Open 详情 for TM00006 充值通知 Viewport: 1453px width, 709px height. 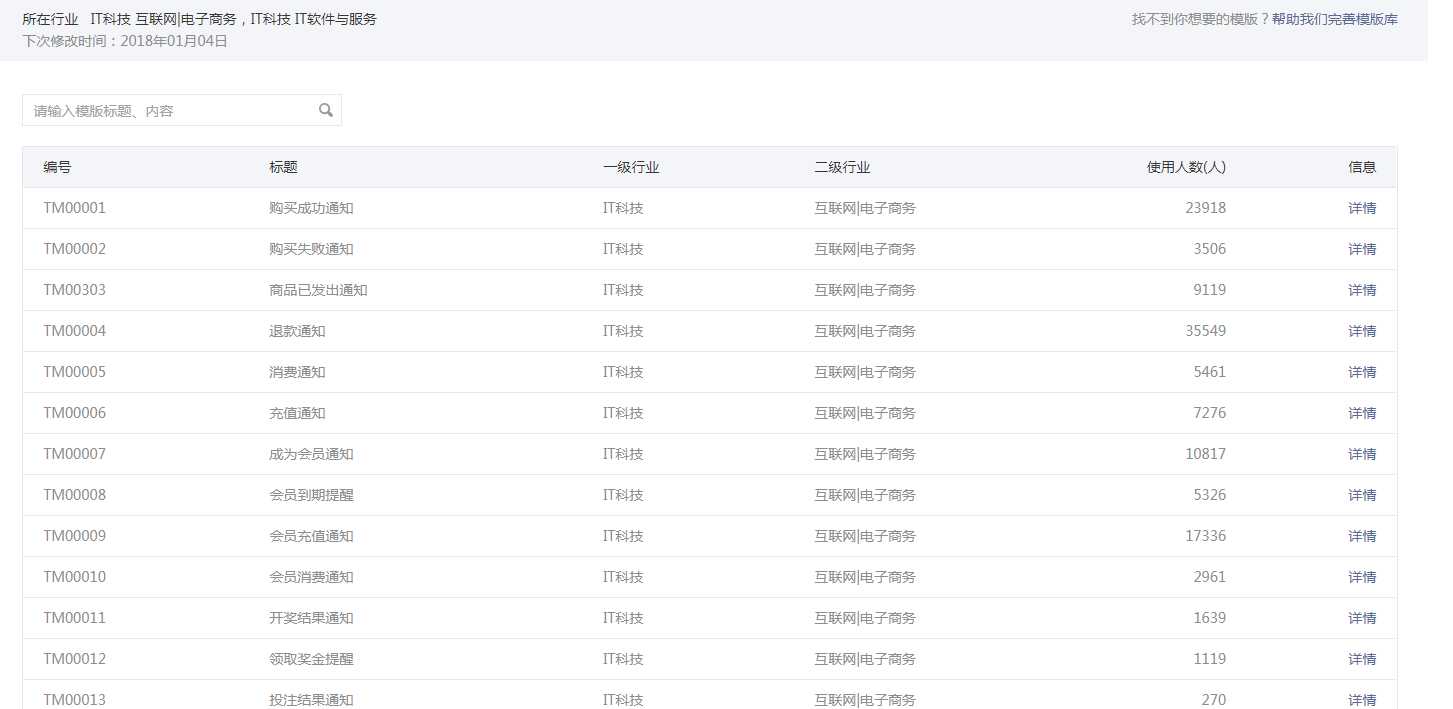1362,413
